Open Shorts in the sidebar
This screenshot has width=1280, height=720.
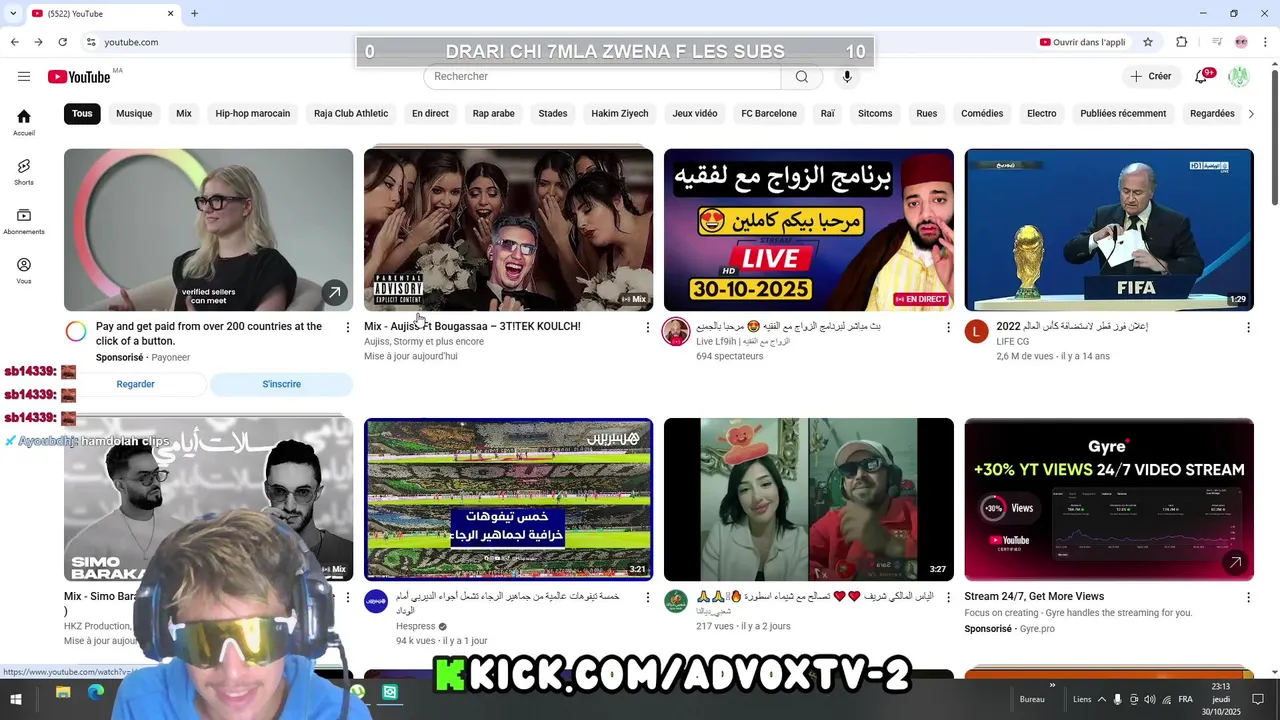click(24, 172)
